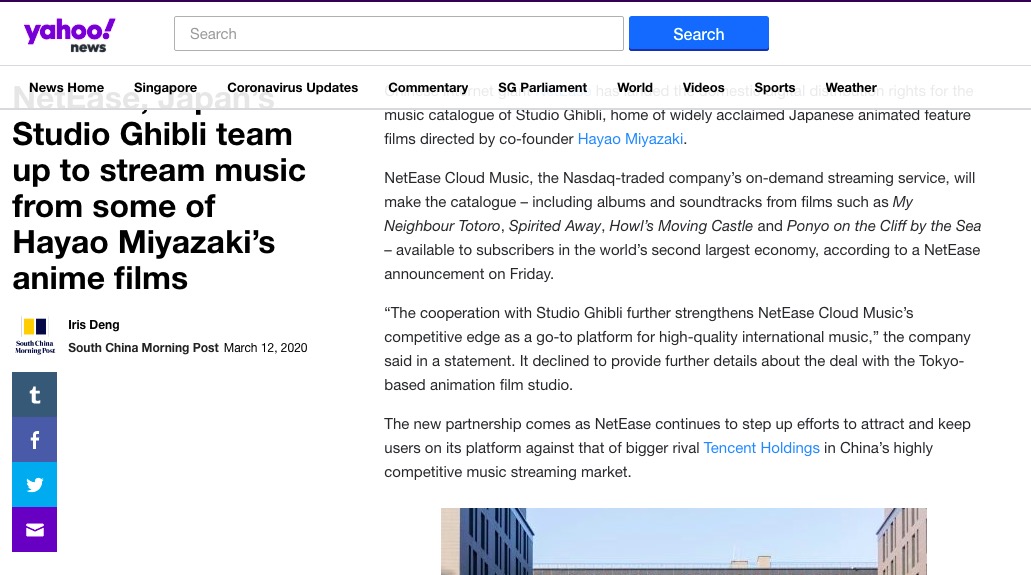
Task: Share article on Twitter
Action: (x=34, y=485)
